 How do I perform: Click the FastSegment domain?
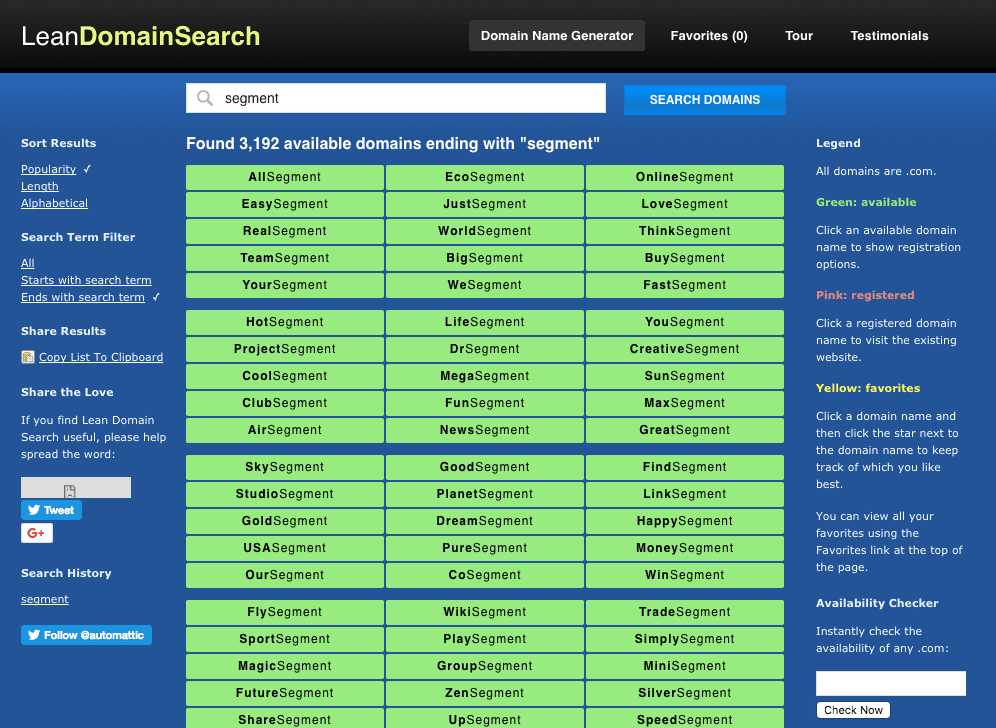685,285
